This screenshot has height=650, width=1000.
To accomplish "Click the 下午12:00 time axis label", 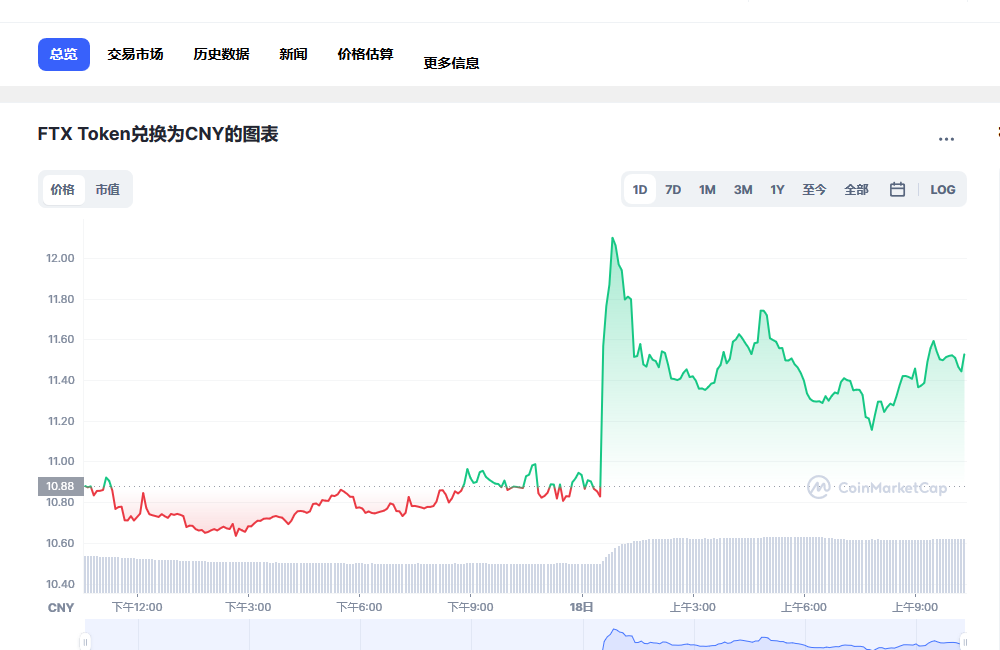I will [x=137, y=607].
